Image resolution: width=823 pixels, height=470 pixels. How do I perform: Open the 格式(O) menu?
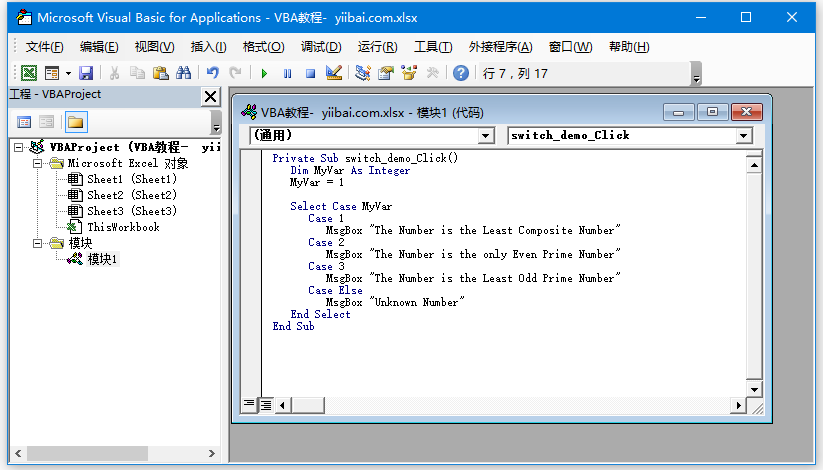click(263, 47)
